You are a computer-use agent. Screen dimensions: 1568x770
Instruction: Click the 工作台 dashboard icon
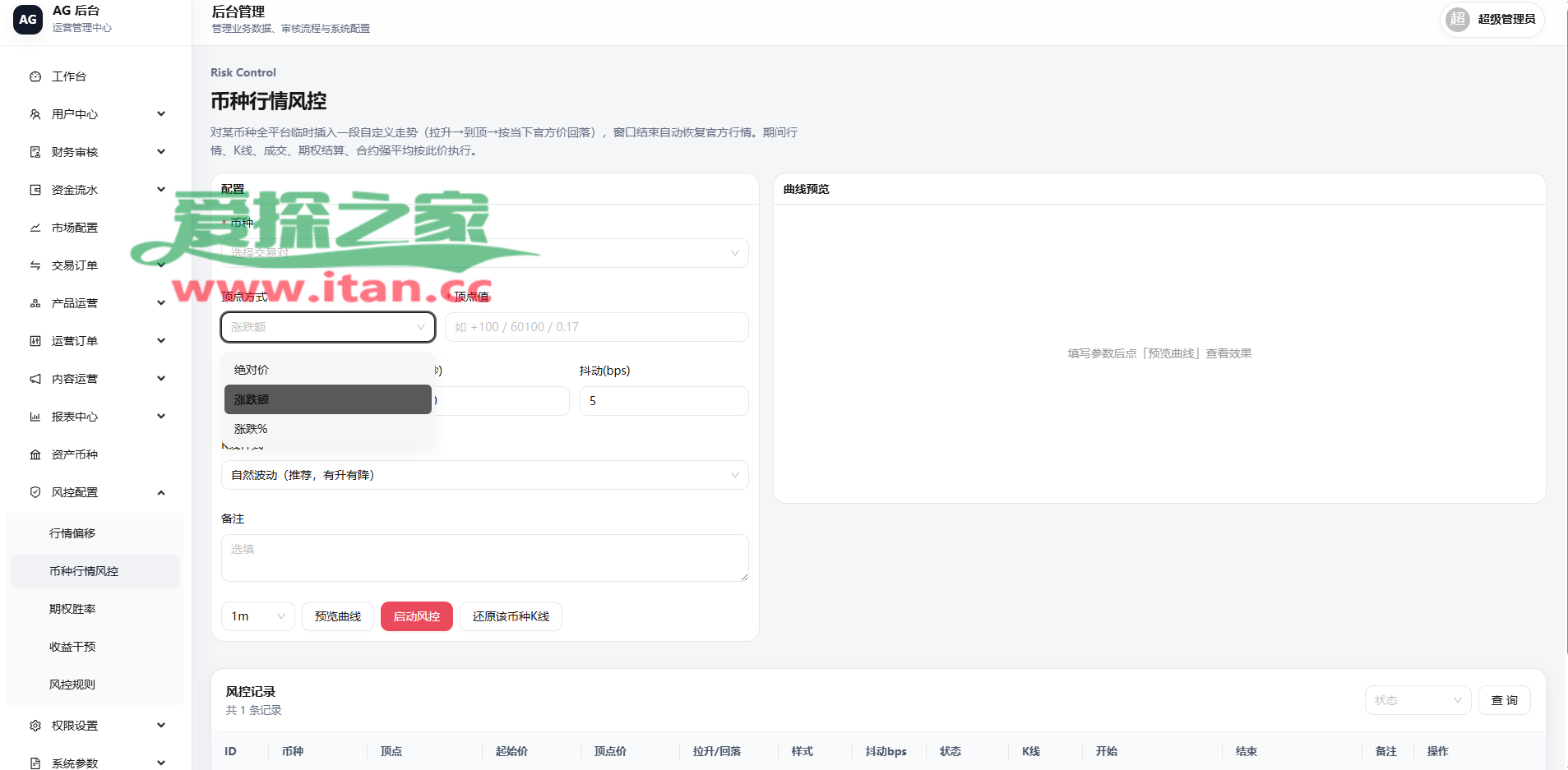point(35,76)
